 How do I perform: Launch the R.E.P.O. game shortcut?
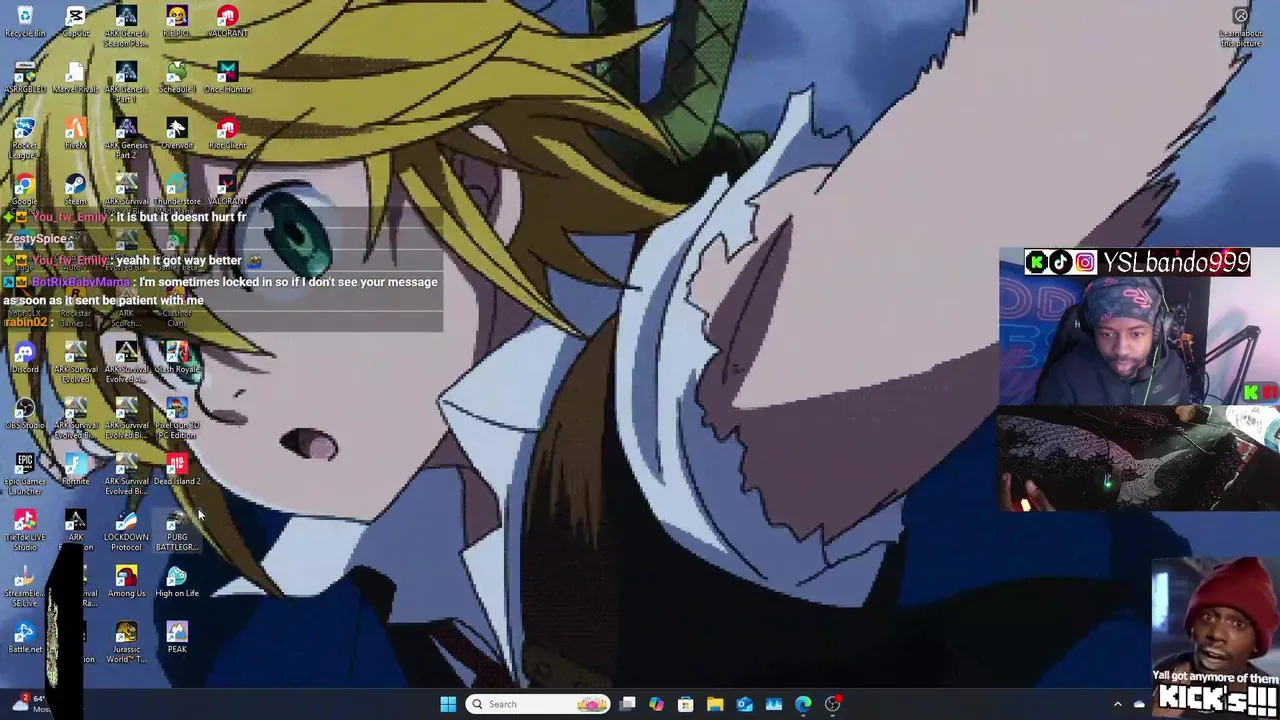click(x=177, y=22)
